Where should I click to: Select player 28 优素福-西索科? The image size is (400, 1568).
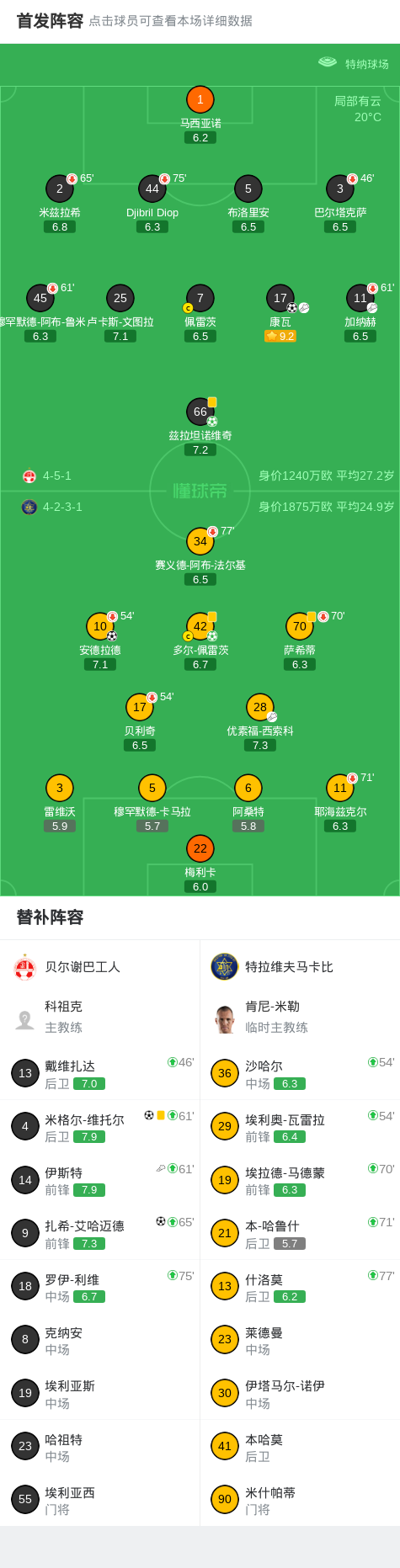[x=260, y=707]
